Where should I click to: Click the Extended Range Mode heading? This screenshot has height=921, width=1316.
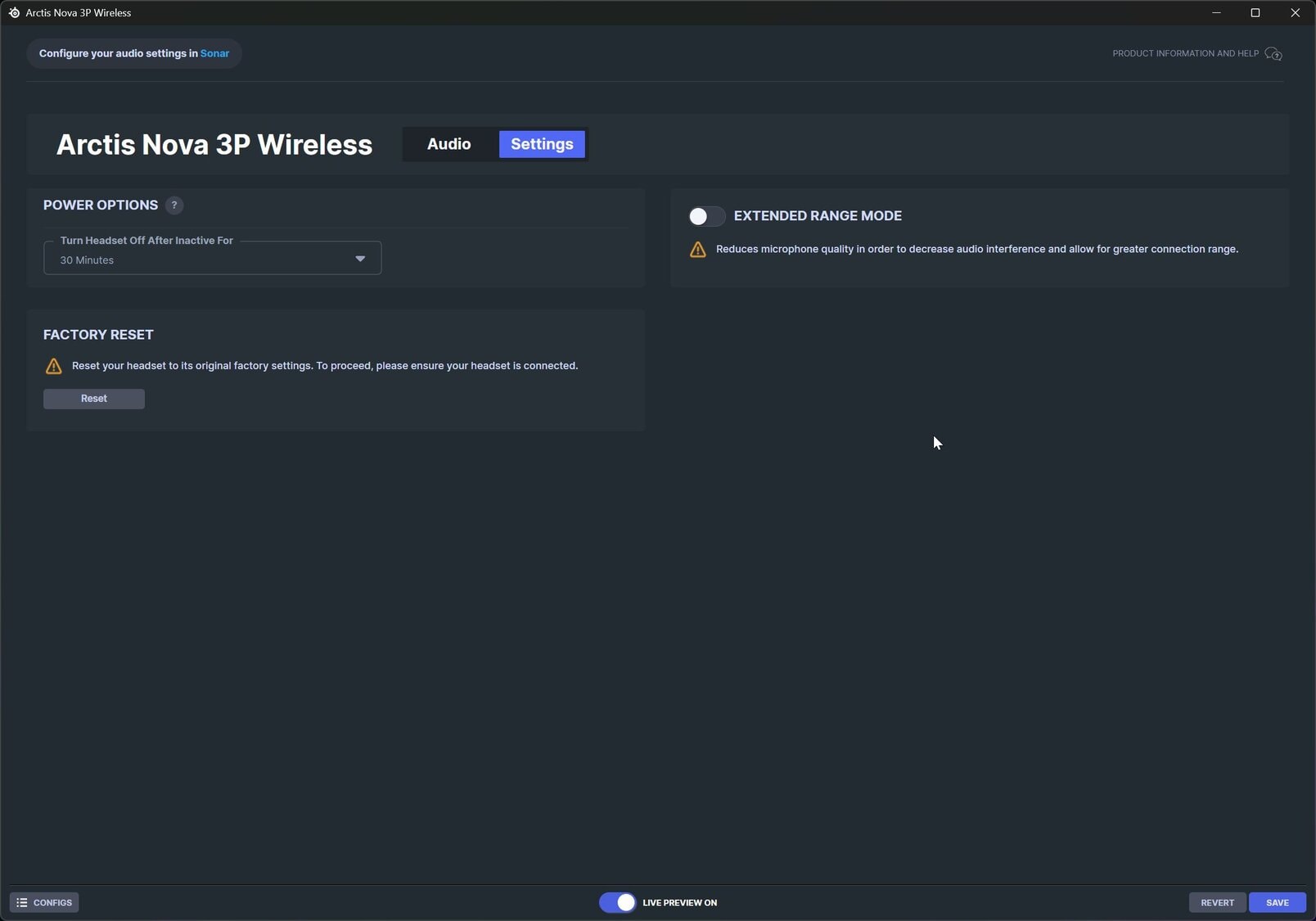[818, 216]
